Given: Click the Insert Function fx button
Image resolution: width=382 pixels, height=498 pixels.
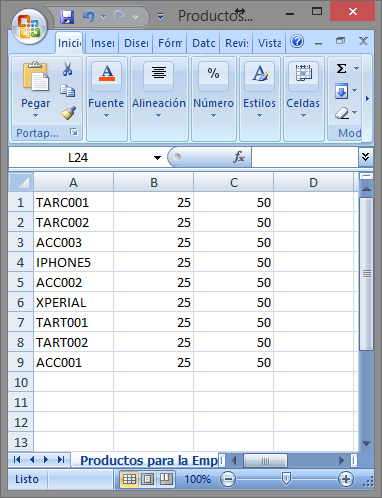Looking at the screenshot, I should tap(239, 157).
